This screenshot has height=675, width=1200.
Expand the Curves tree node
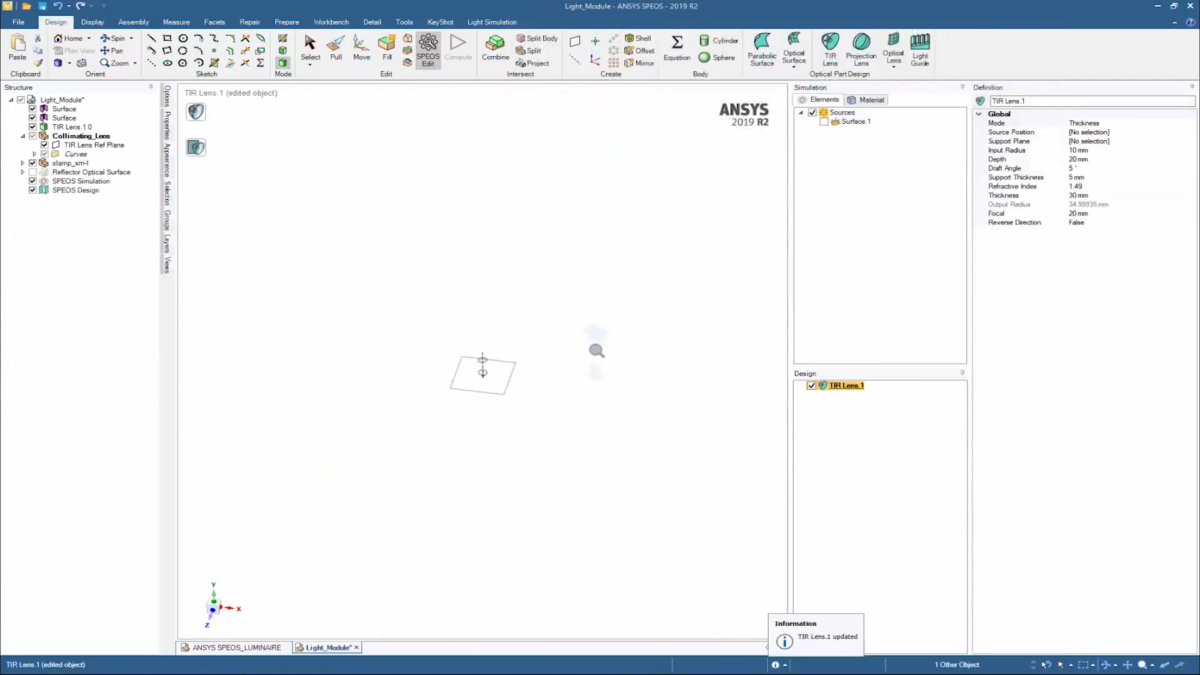pyautogui.click(x=34, y=154)
